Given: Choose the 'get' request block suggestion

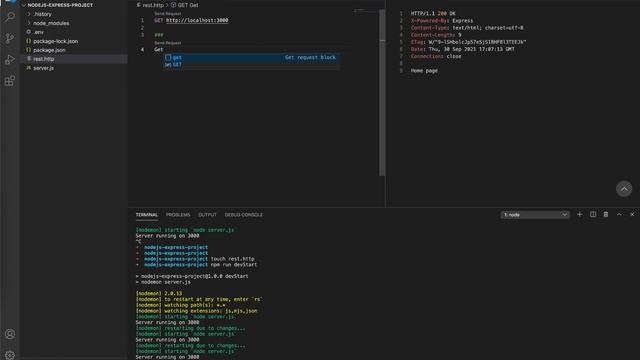Looking at the screenshot, I should (x=251, y=57).
